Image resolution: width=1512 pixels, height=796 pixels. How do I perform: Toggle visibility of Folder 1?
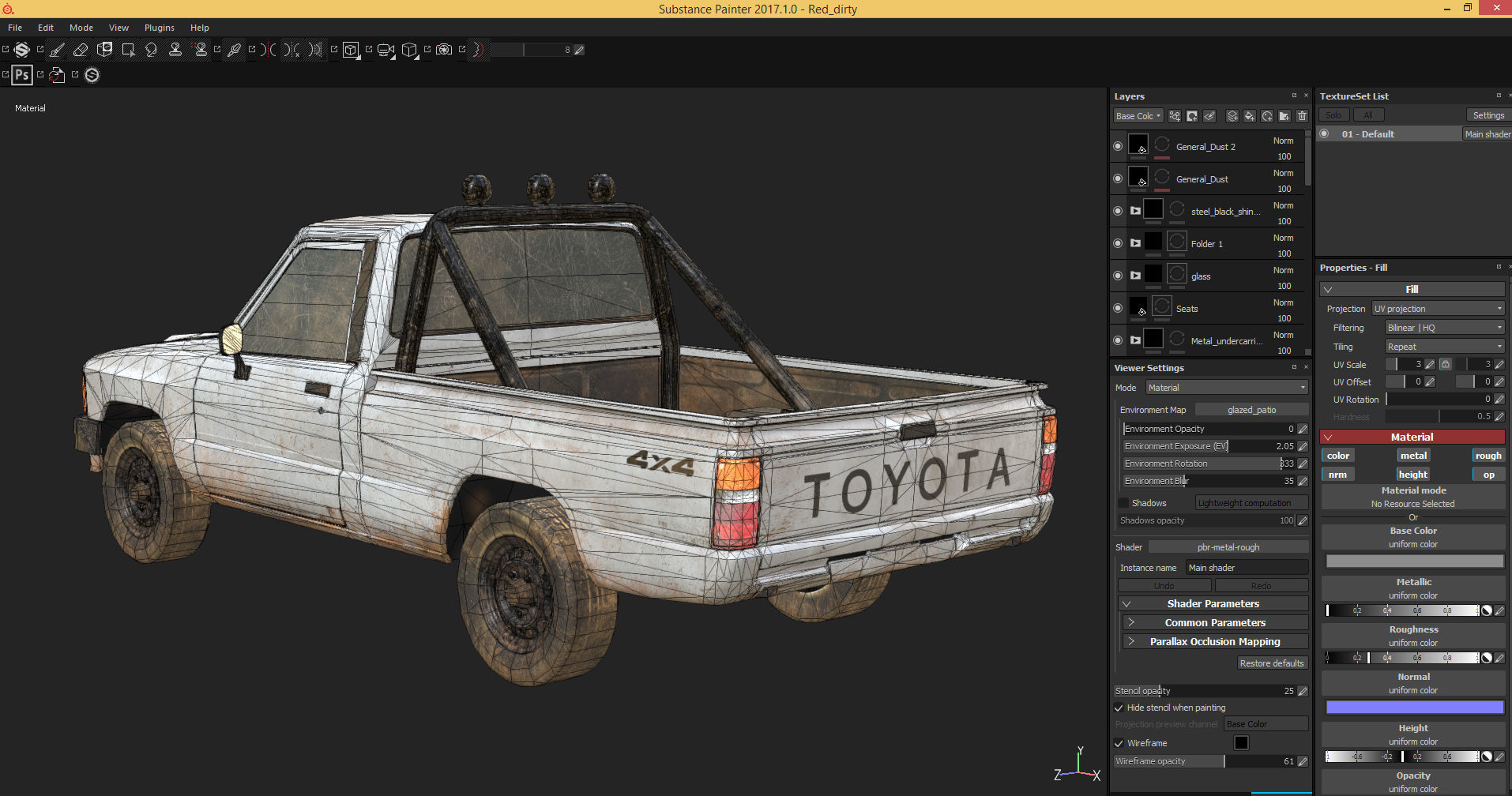point(1118,243)
